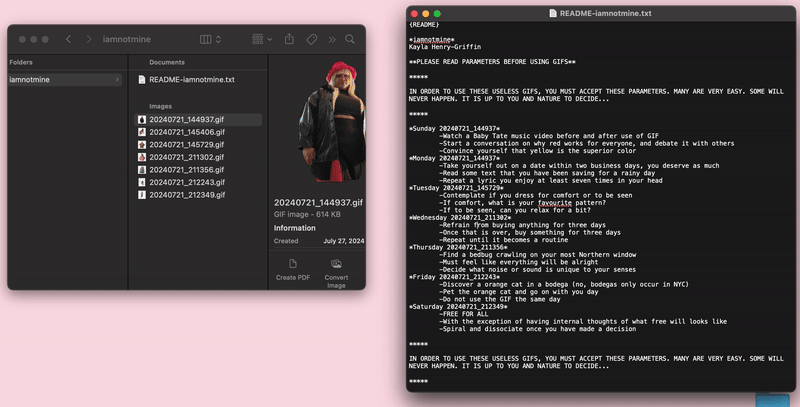The height and width of the screenshot is (407, 800).
Task: Click the Tuesday 20240721_145729 heading line
Action: click(x=456, y=188)
